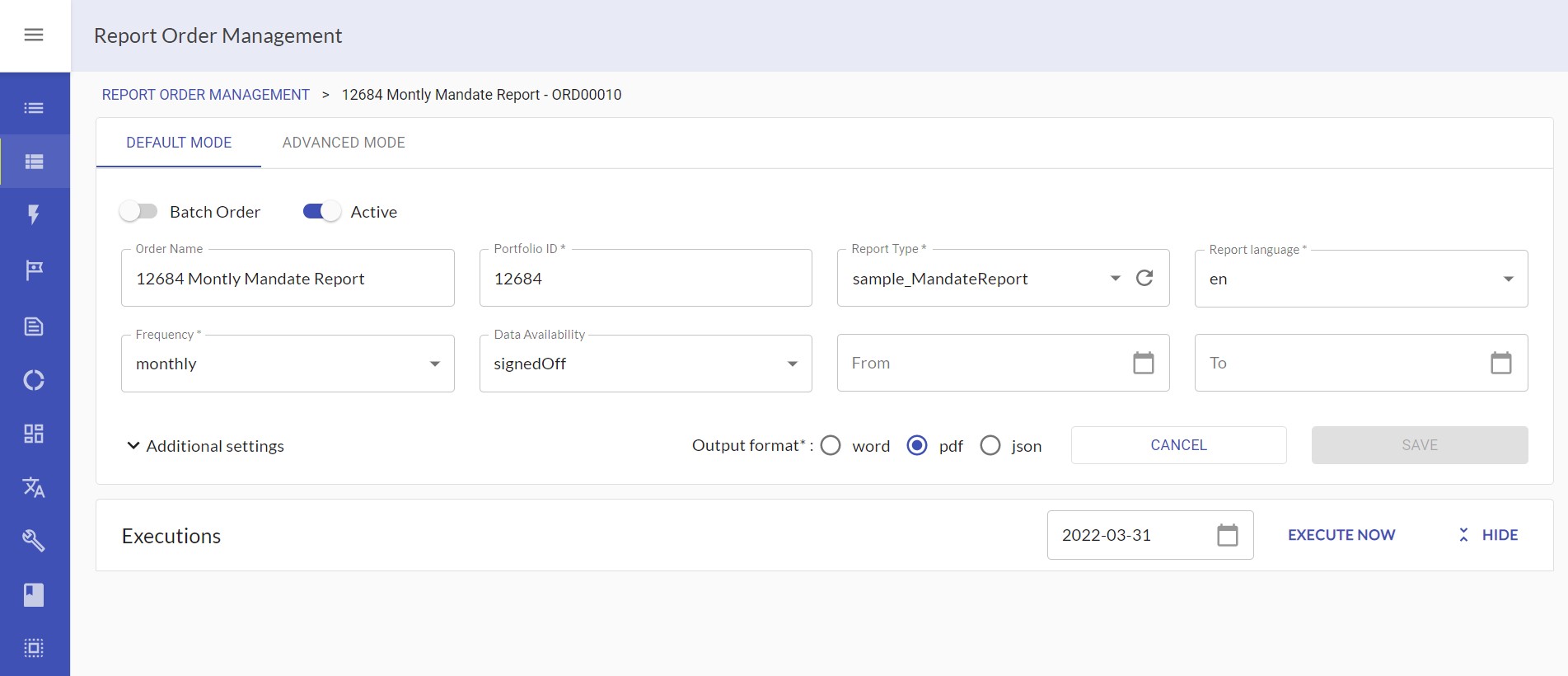This screenshot has width=1568, height=676.
Task: Open the translate icon in sidebar
Action: tap(34, 487)
